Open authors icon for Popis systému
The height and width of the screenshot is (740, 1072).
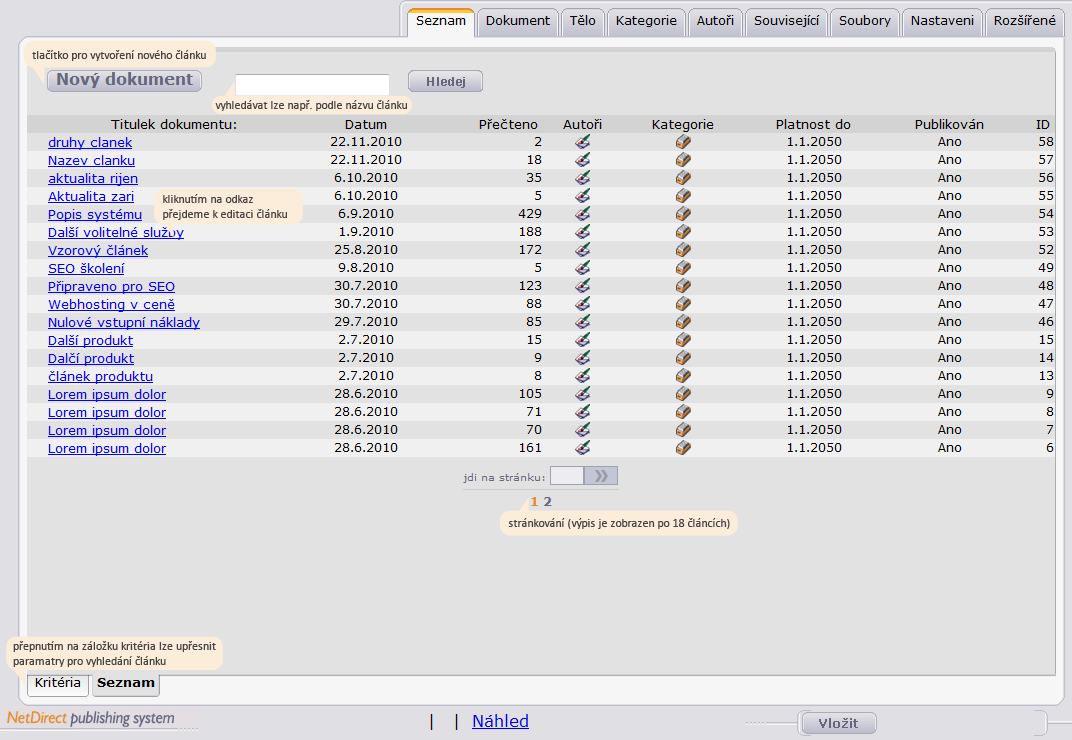[x=582, y=213]
